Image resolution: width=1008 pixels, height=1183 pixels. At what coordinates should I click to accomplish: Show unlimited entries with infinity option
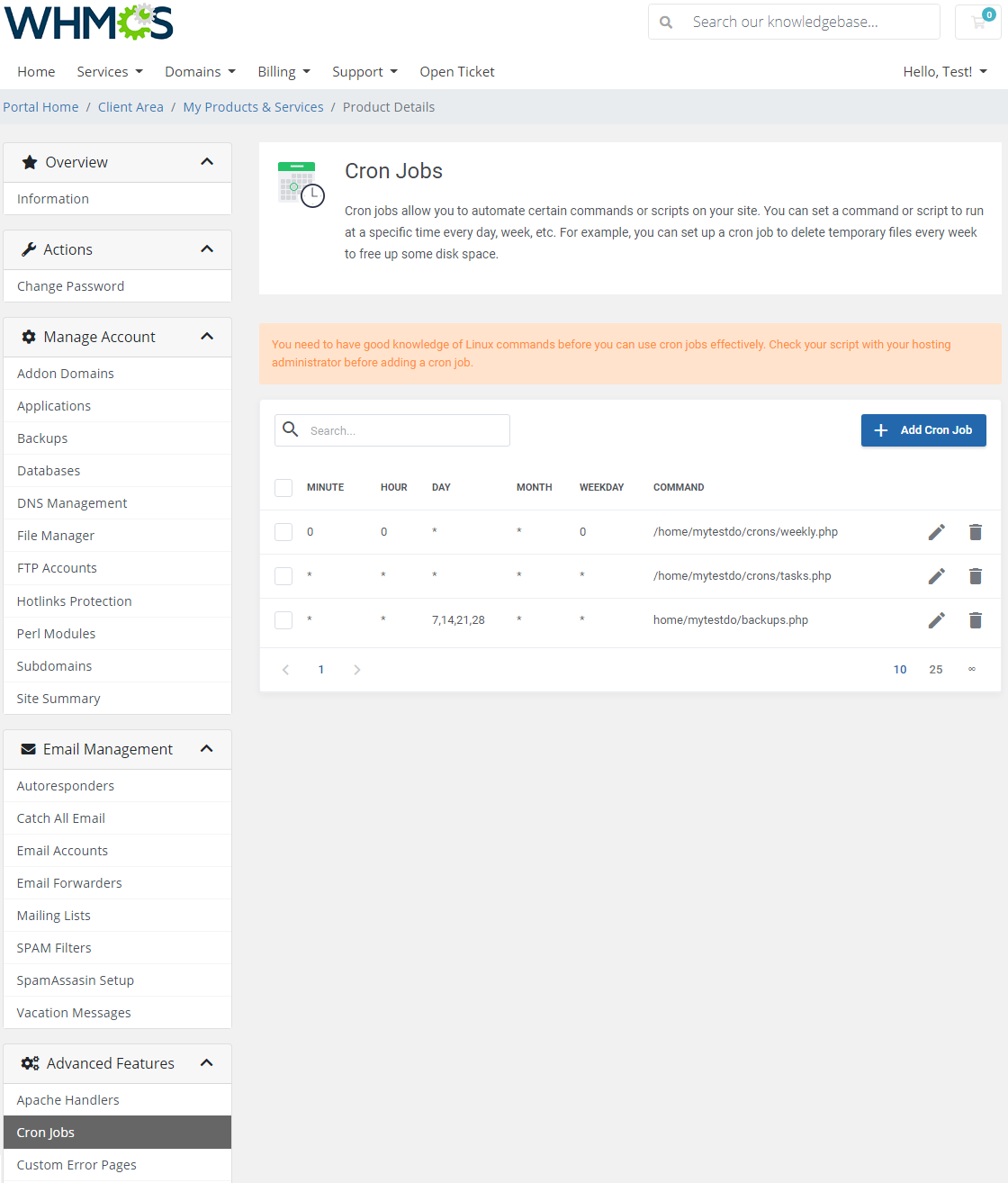(972, 670)
